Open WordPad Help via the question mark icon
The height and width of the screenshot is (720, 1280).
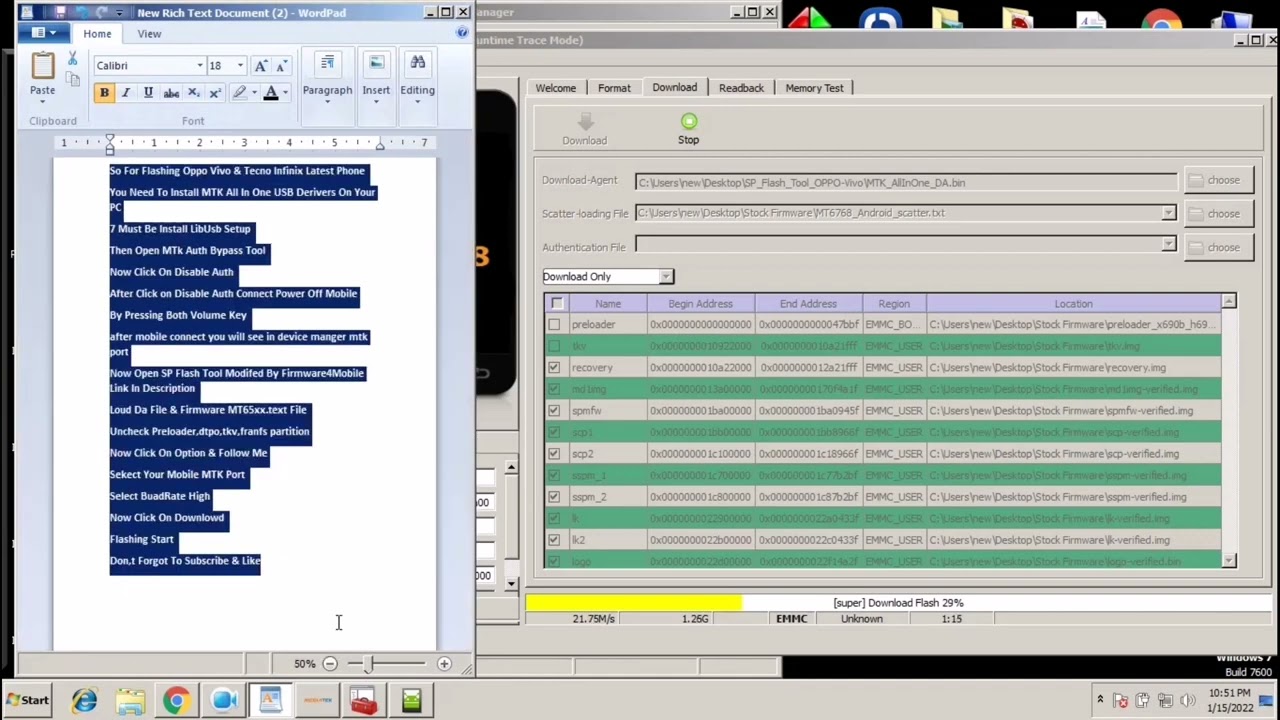click(462, 33)
